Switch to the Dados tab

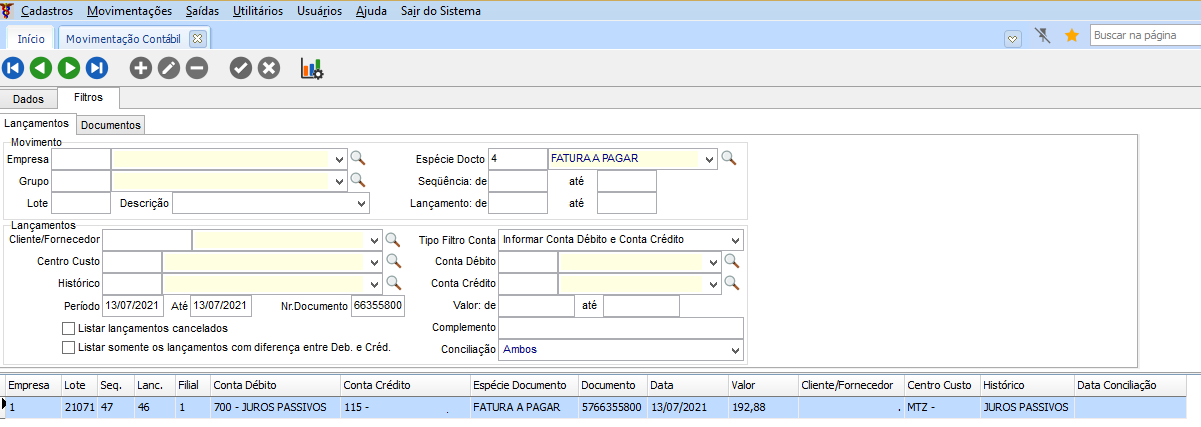[29, 99]
